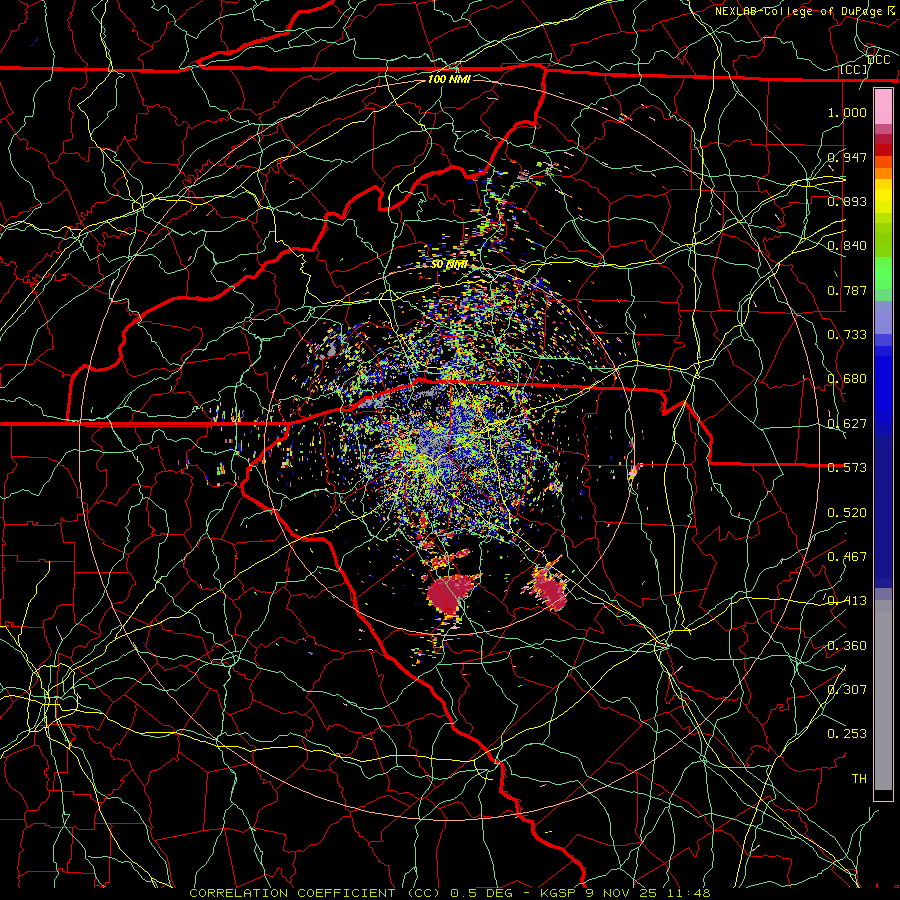Image resolution: width=900 pixels, height=900 pixels.
Task: Click the 0.573 scale value
Action: pyautogui.click(x=847, y=468)
